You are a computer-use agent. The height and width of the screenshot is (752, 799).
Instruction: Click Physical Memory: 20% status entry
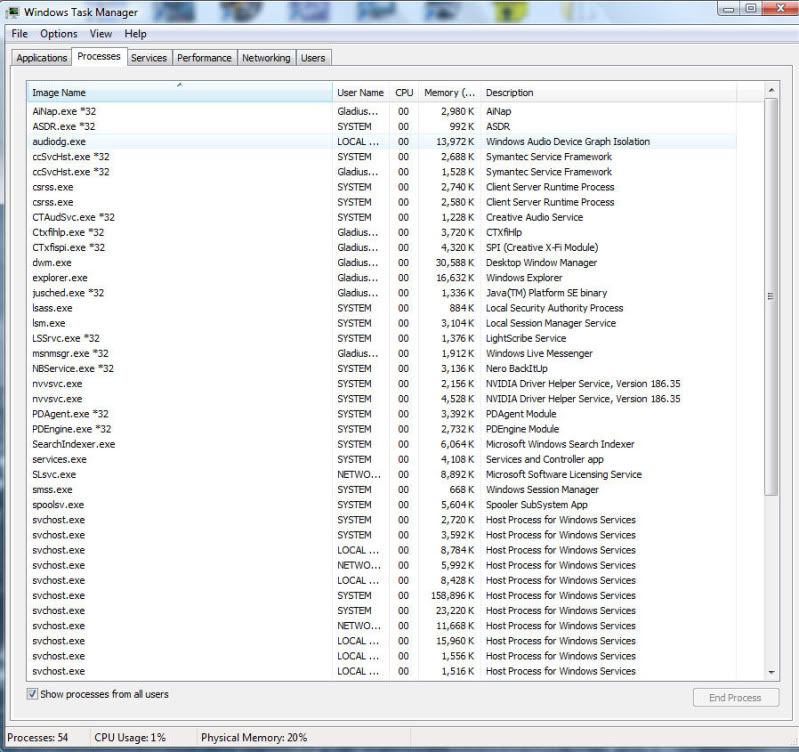click(254, 737)
